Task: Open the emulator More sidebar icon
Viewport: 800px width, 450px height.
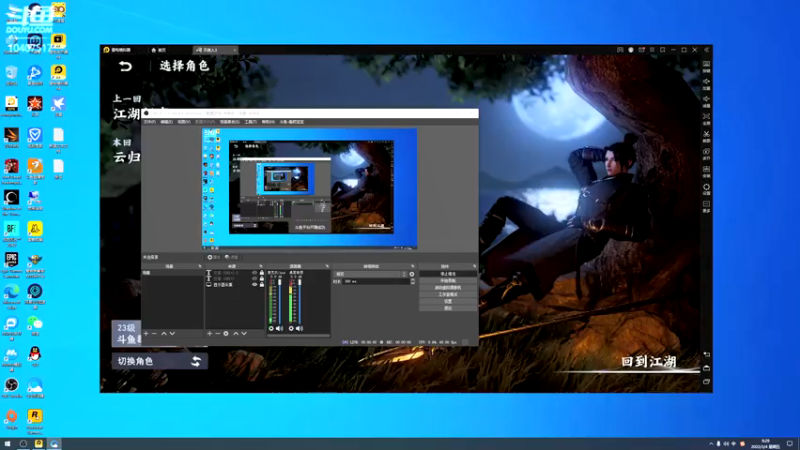Action: point(706,206)
